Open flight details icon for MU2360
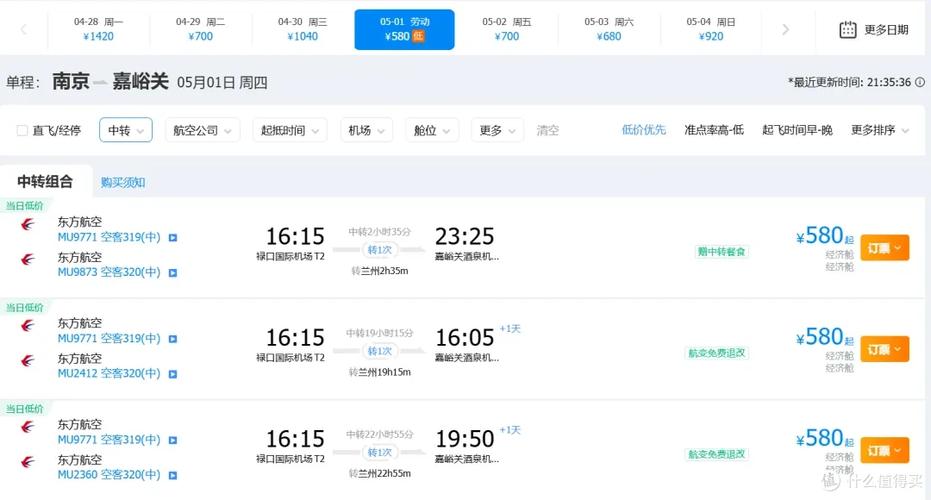The height and width of the screenshot is (500, 931). [173, 475]
